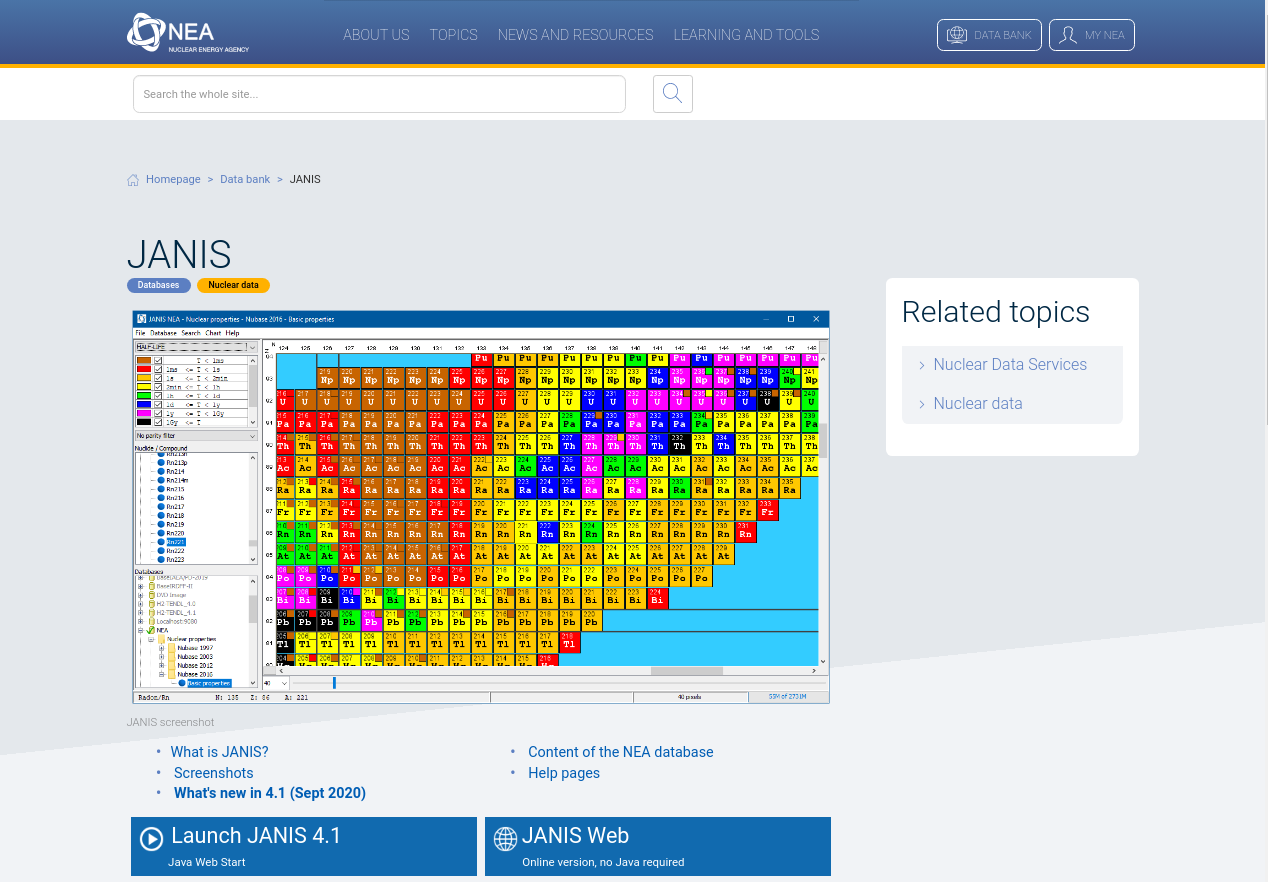Go to DATA BANK via globe button
Image resolution: width=1268 pixels, height=882 pixels.
click(x=989, y=35)
